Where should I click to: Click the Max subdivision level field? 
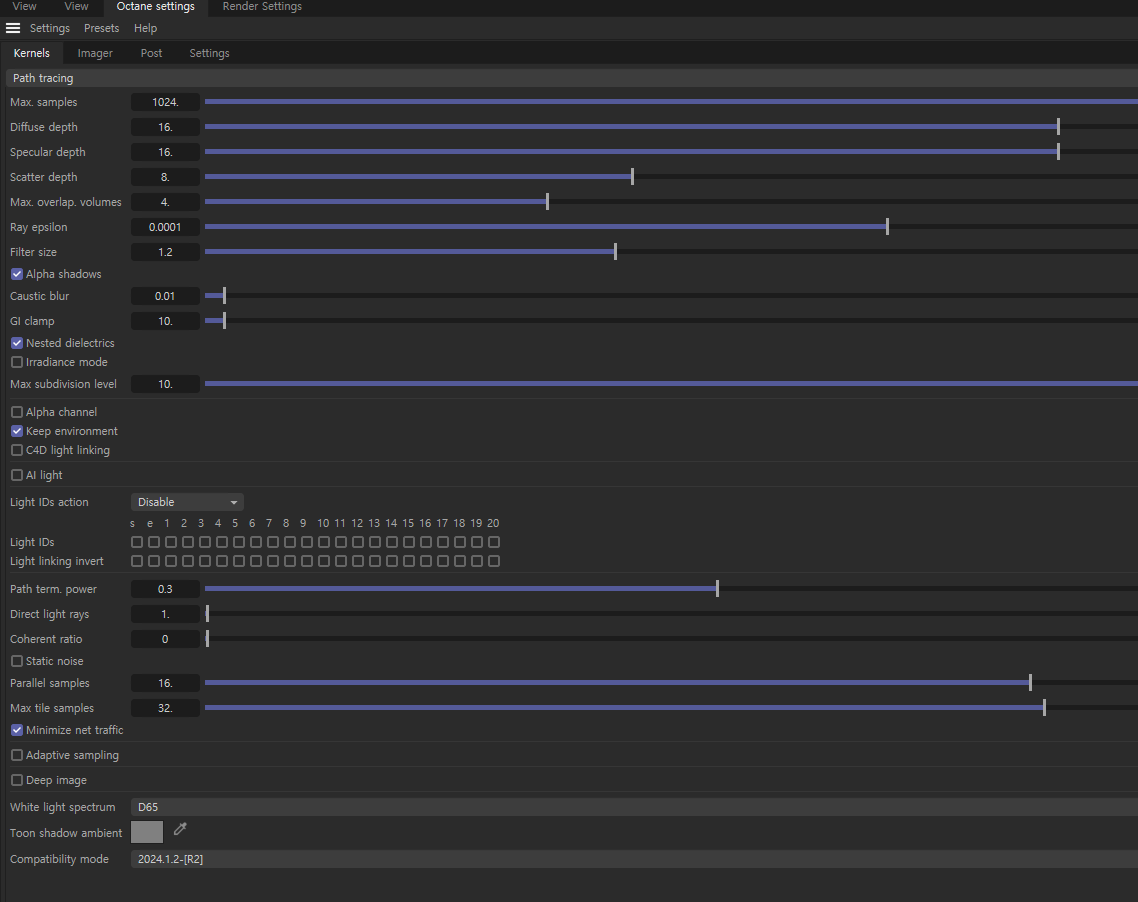[165, 384]
